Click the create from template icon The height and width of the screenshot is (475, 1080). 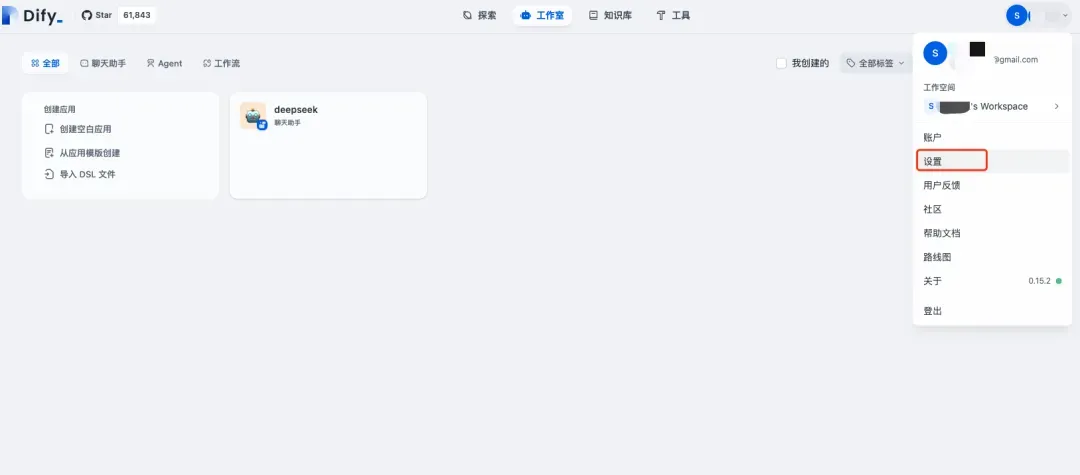click(x=49, y=153)
